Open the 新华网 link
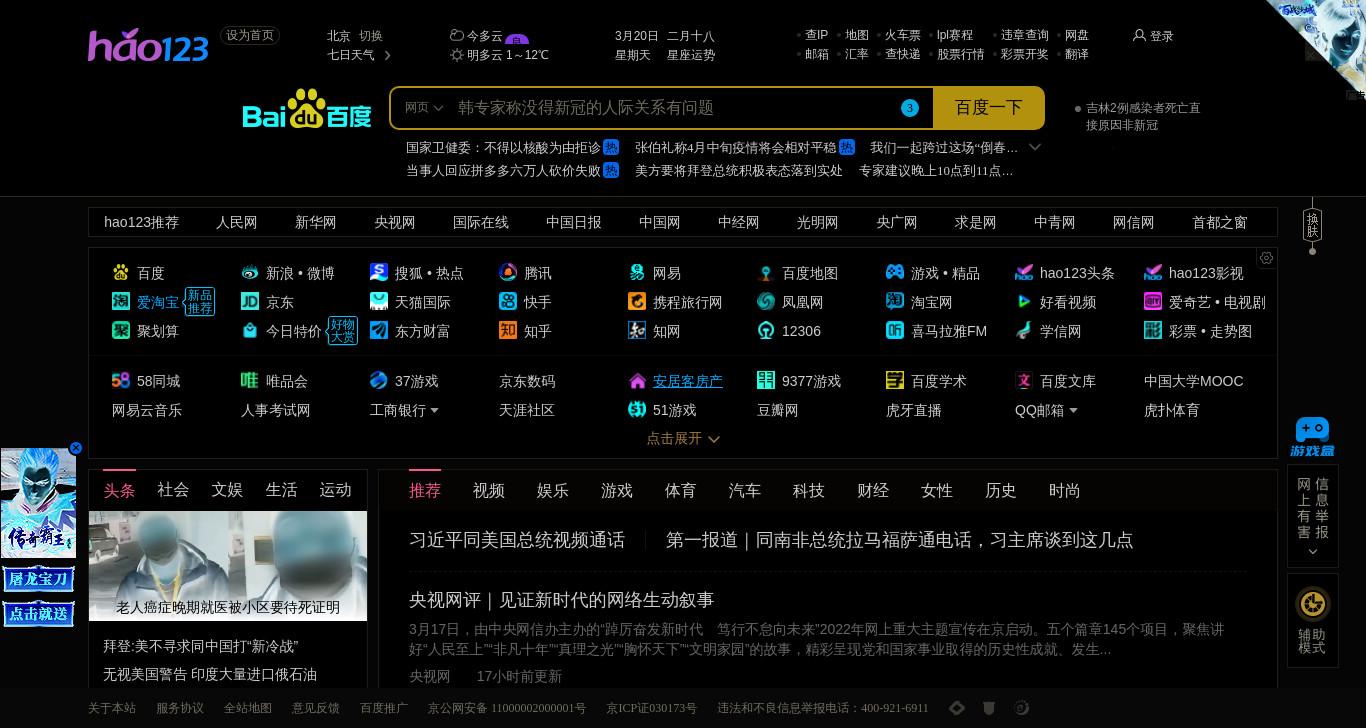Screen dimensions: 1366x728 coord(316,222)
